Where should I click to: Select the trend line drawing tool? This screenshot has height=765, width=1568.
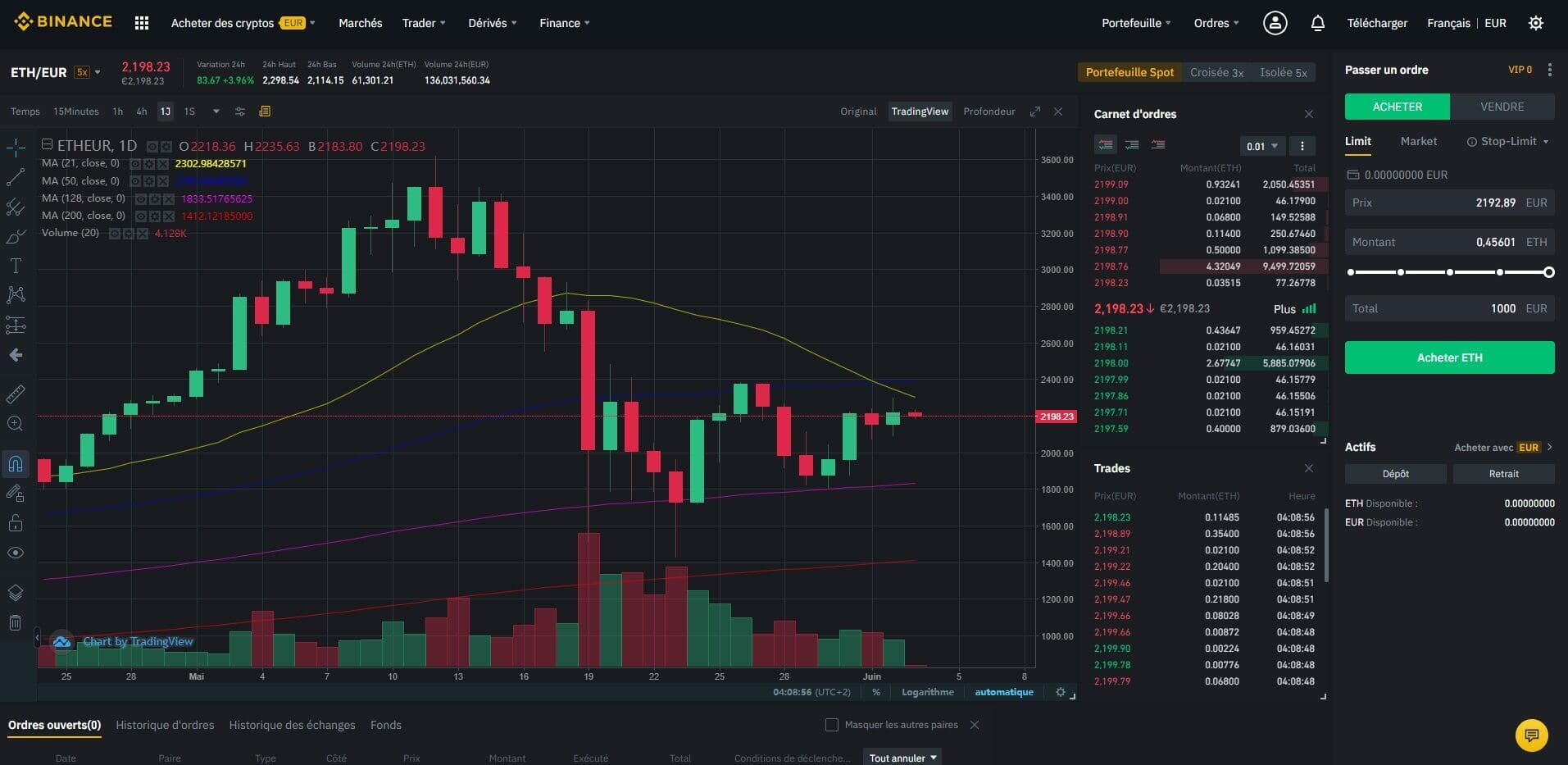pos(16,177)
